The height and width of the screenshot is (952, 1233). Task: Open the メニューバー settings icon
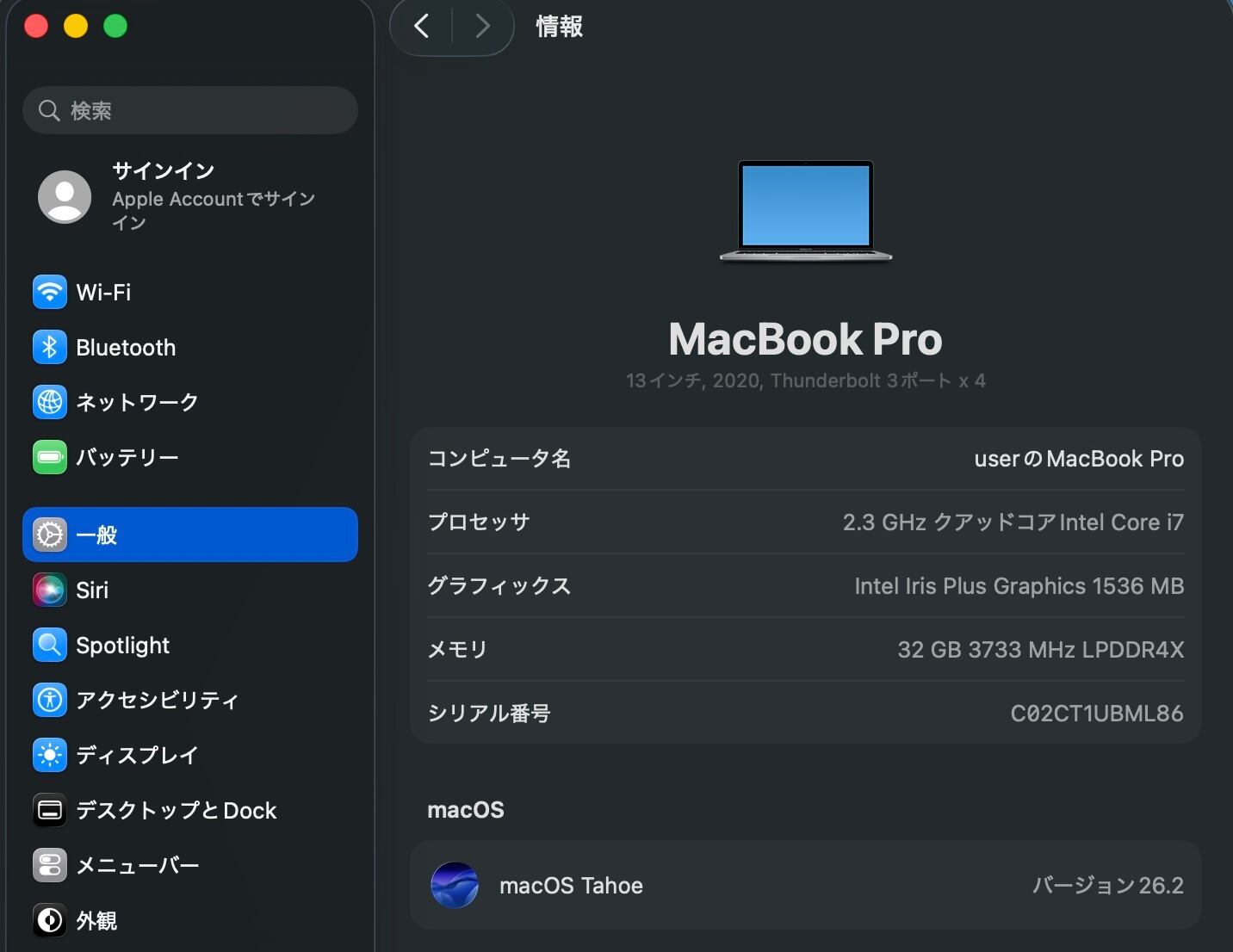tap(50, 865)
